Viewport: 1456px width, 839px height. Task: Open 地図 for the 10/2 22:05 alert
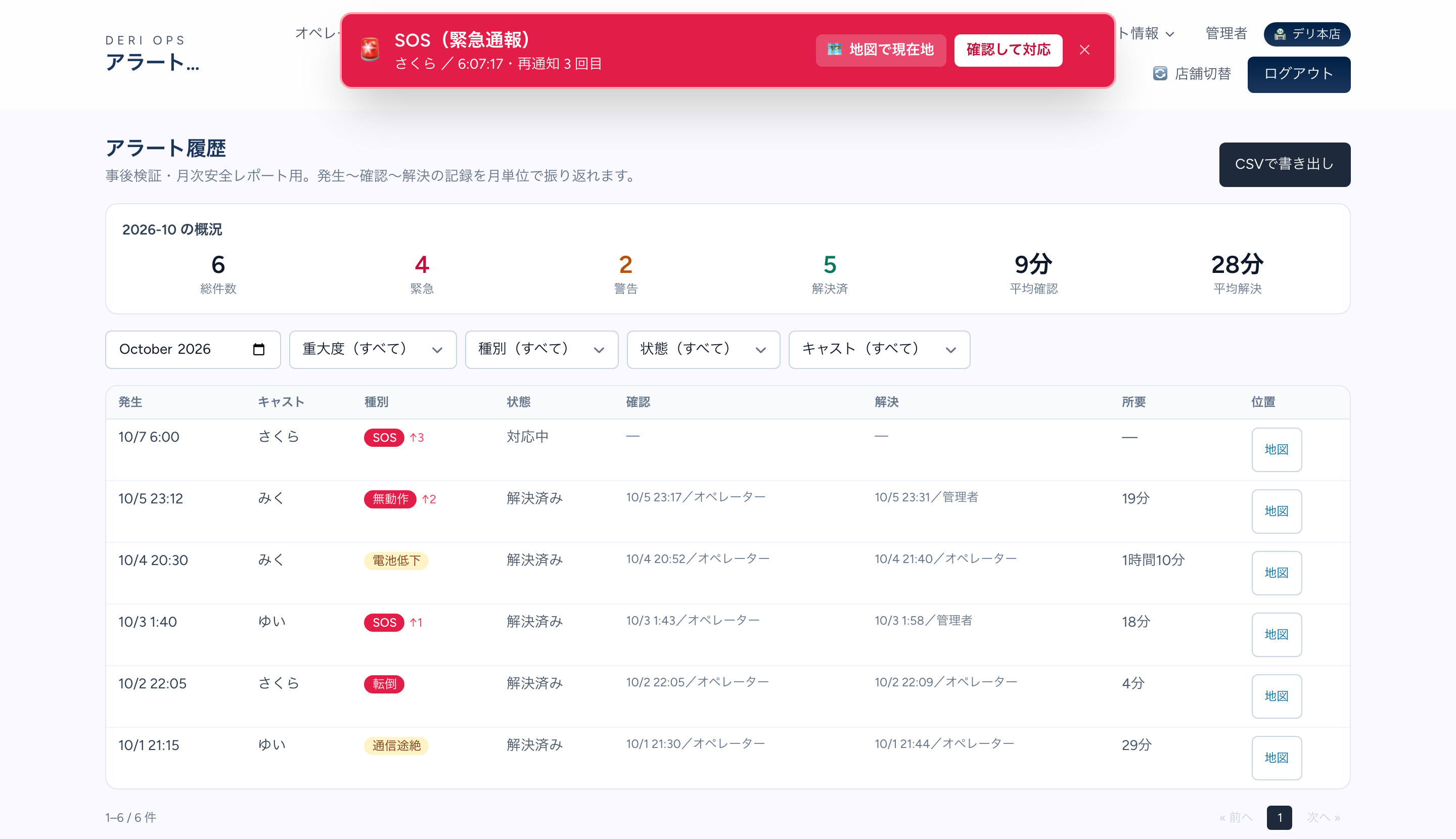tap(1276, 696)
